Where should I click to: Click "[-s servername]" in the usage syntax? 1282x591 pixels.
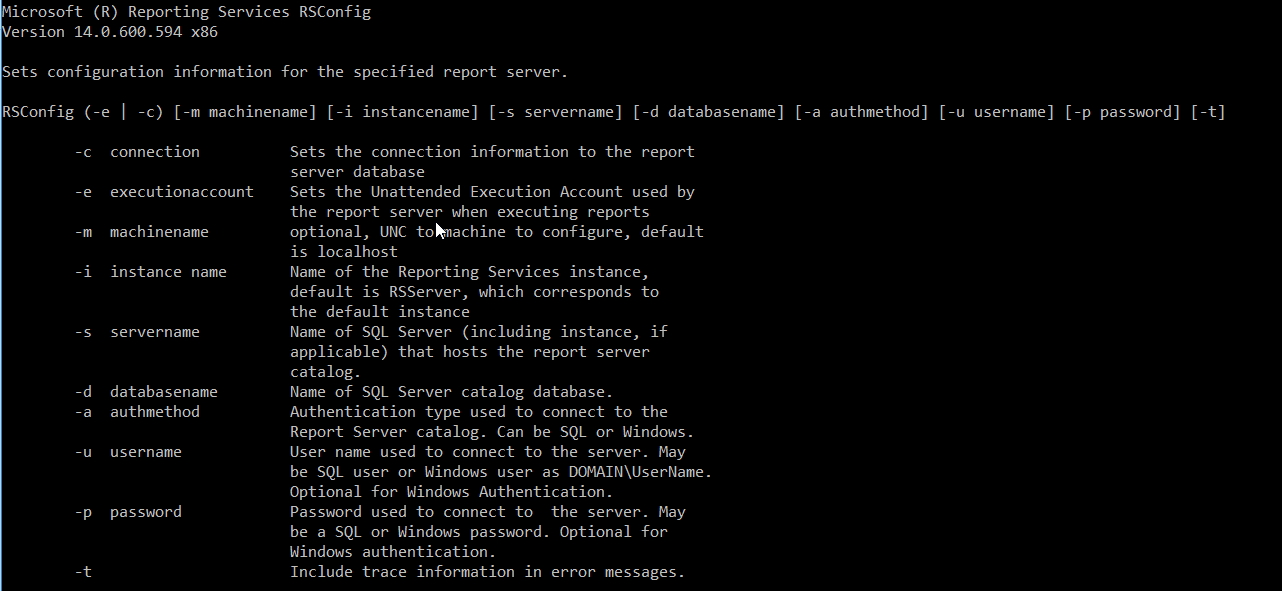pyautogui.click(x=555, y=112)
